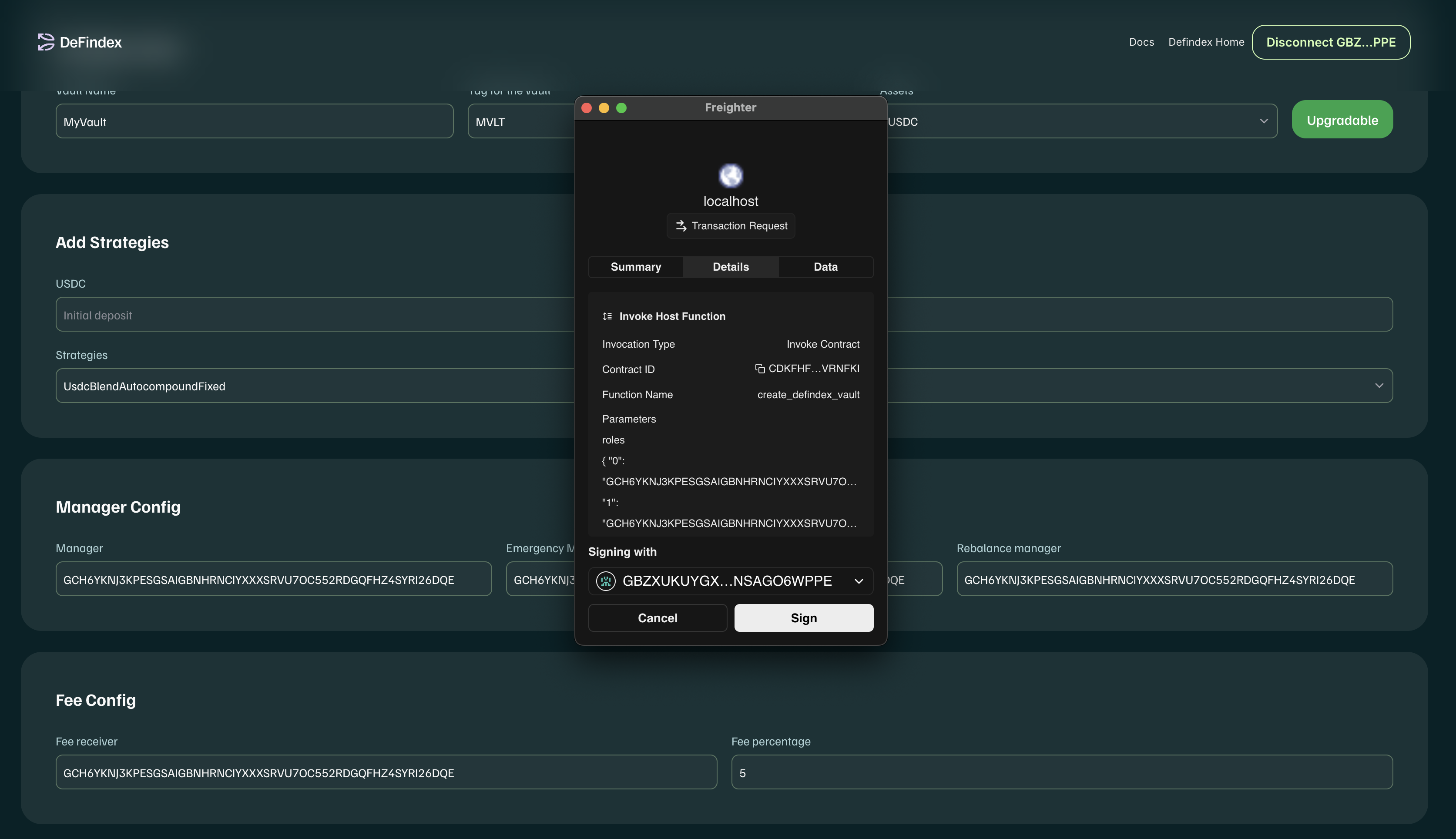1456x839 pixels.
Task: Click the signing account avatar icon
Action: (606, 581)
